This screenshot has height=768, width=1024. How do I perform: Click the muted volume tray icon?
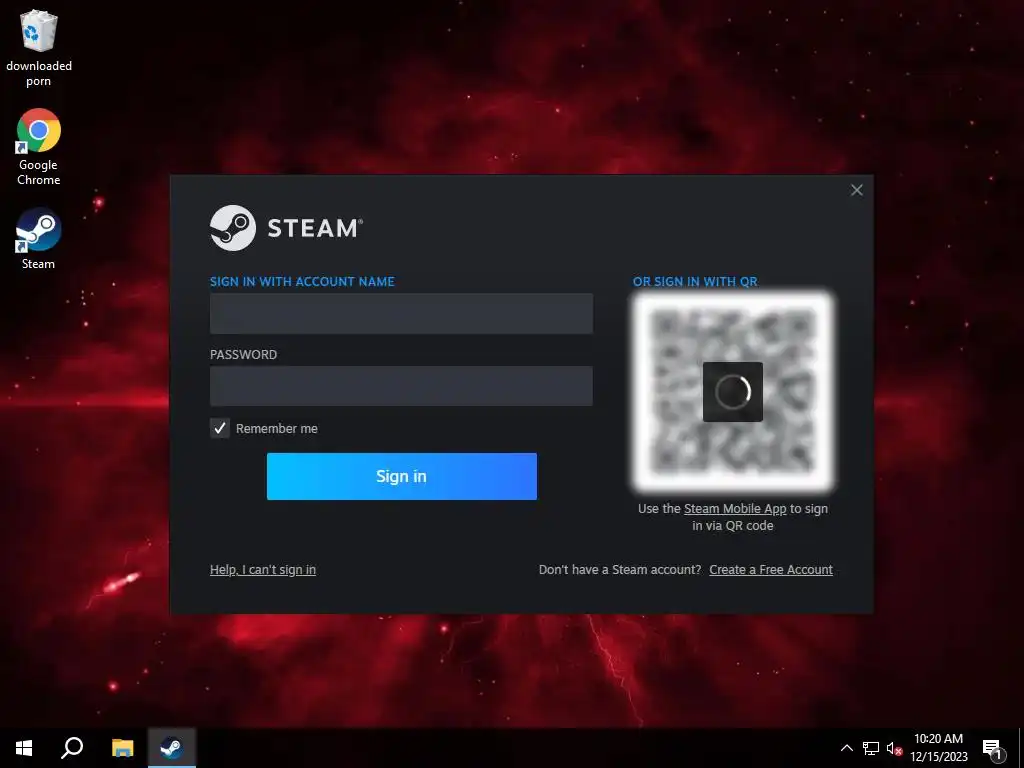pos(894,748)
